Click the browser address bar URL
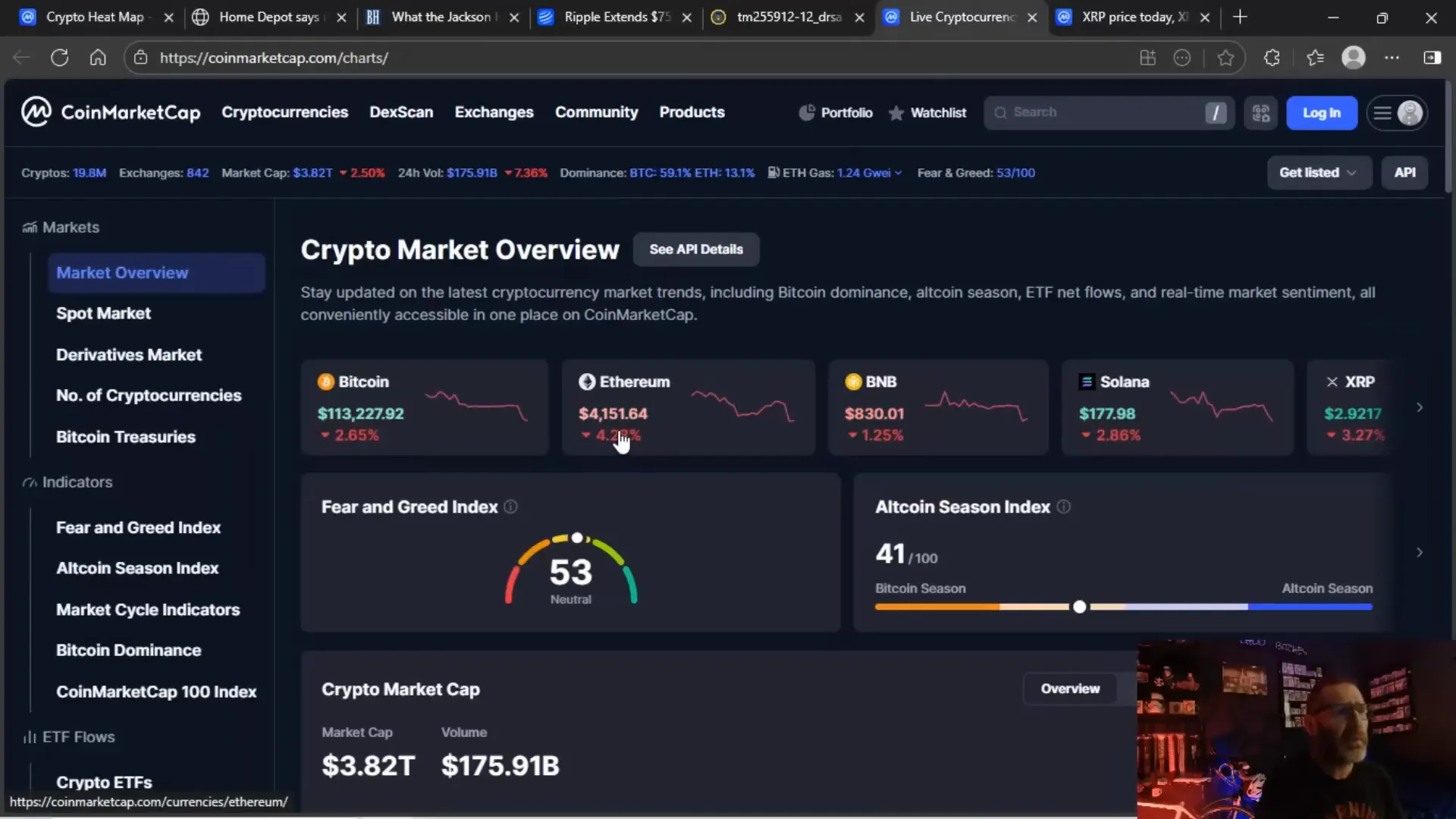 click(274, 58)
